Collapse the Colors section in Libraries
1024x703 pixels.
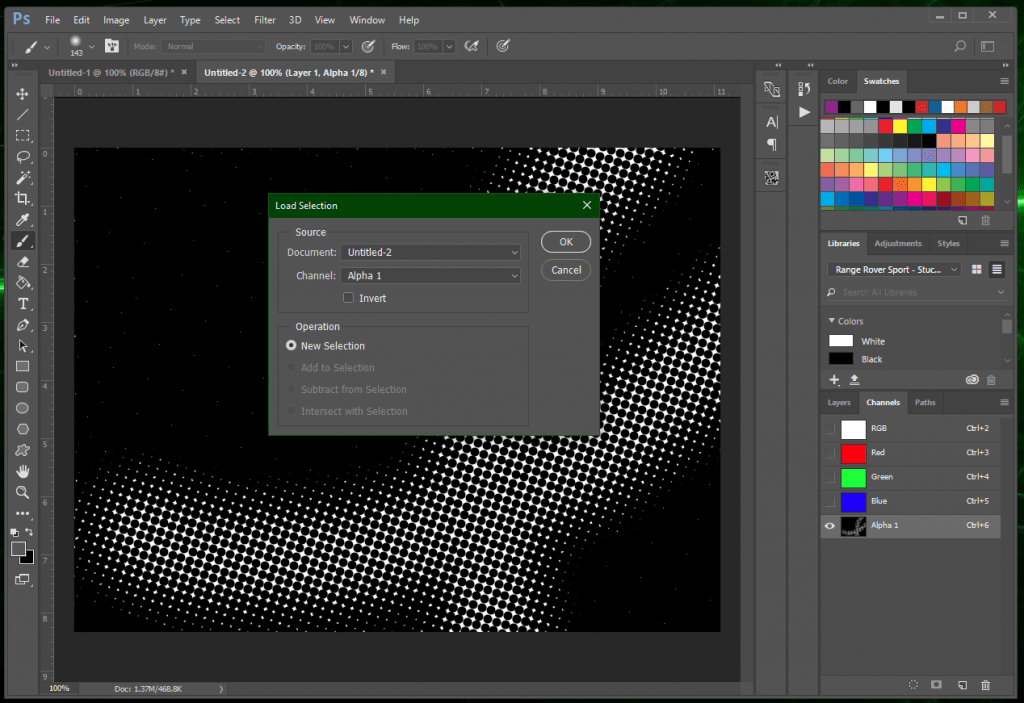click(x=831, y=321)
